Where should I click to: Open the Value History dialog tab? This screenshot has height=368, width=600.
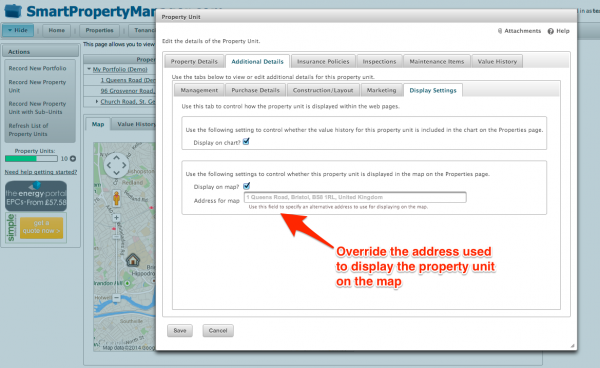pyautogui.click(x=497, y=61)
